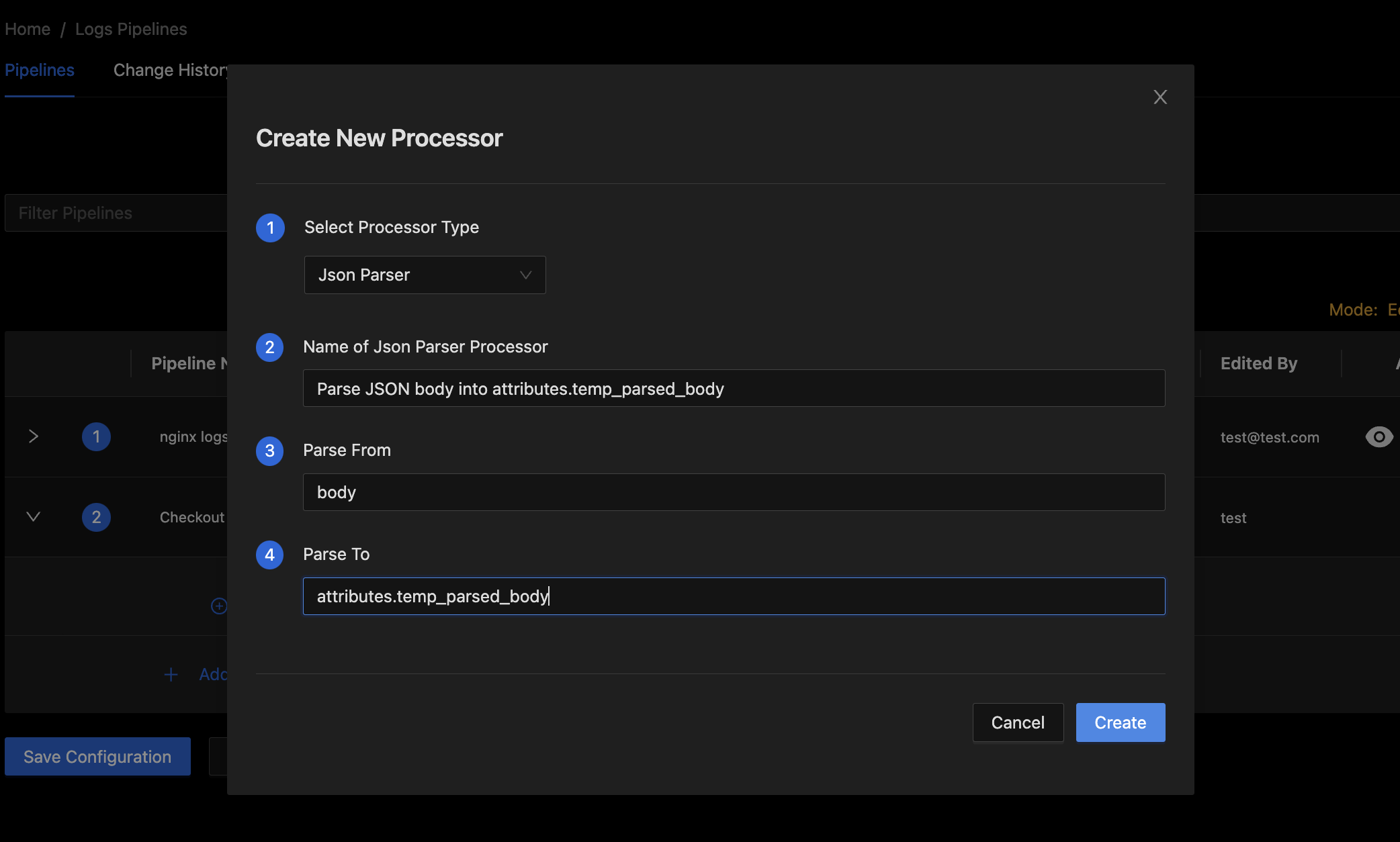Screen dimensions: 1400x842
Task: Open the Pipelines tab
Action: tap(40, 70)
